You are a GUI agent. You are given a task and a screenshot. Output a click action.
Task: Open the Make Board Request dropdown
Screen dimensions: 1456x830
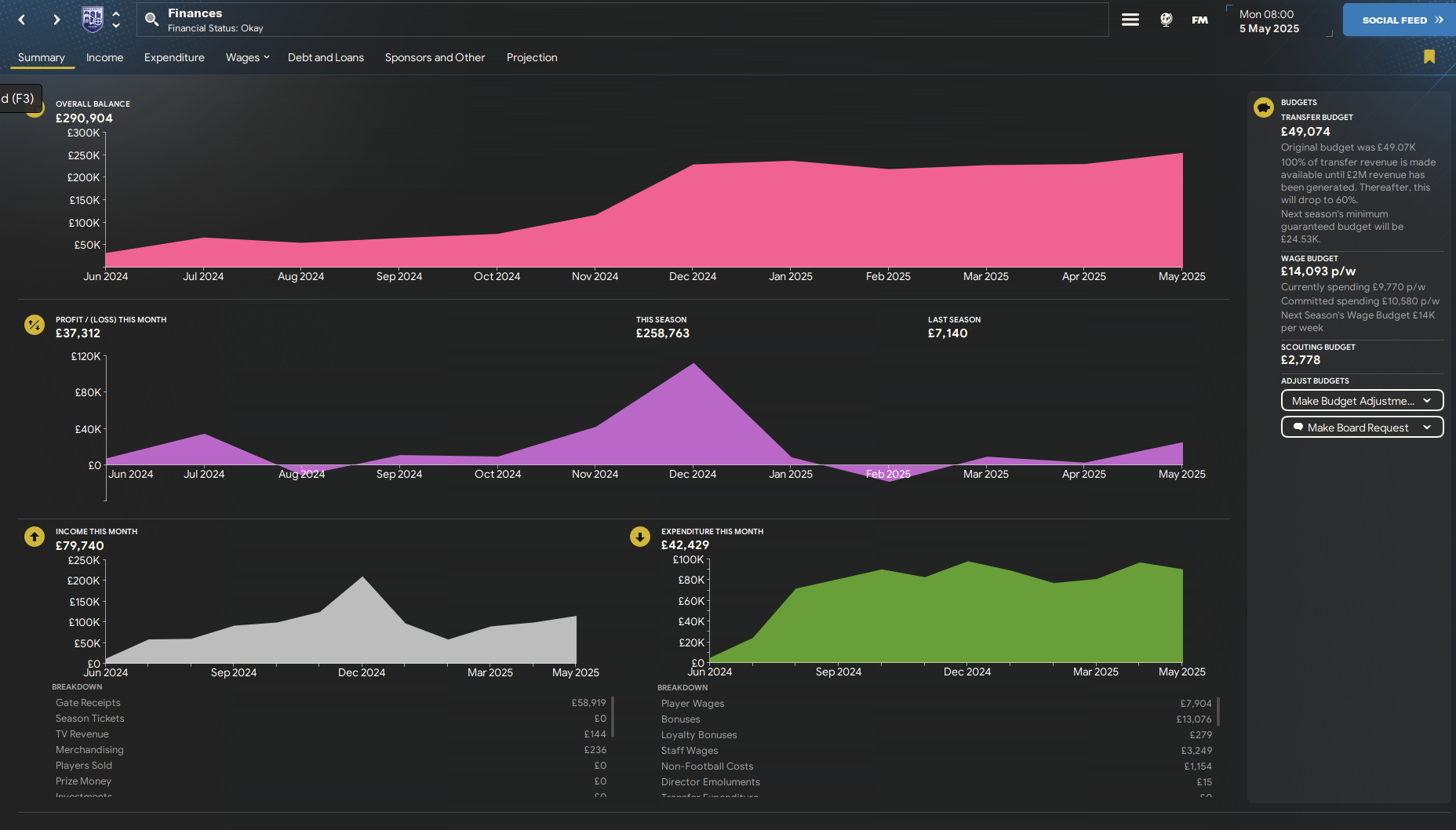click(1362, 428)
